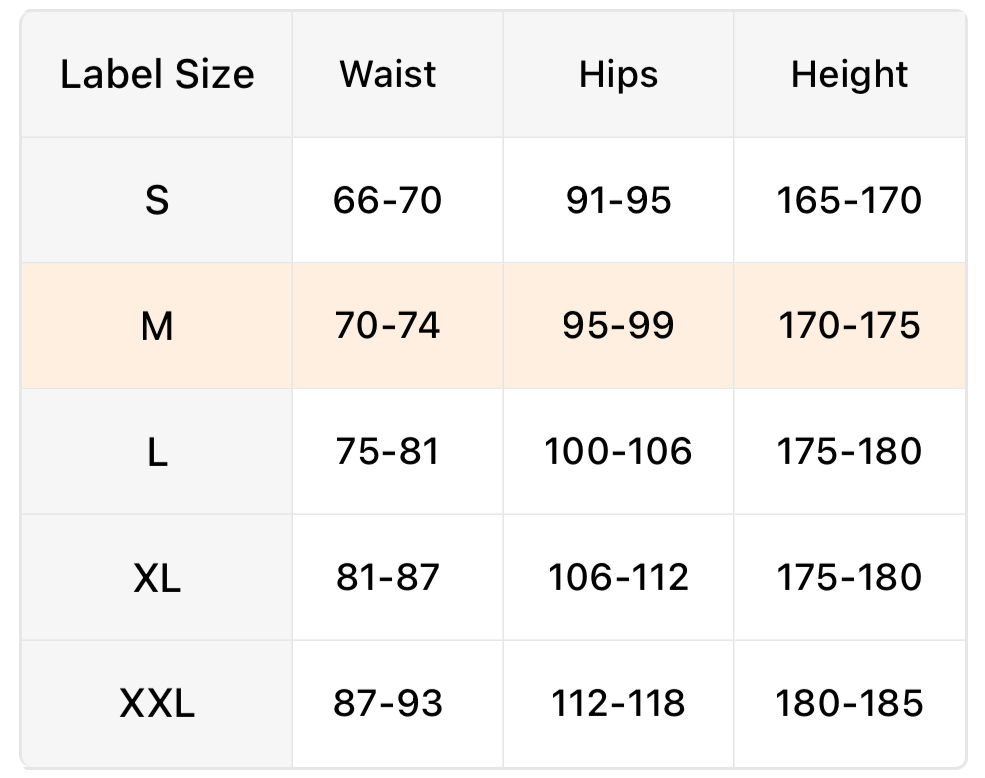Click the waist value 81-87
This screenshot has height=778, width=985.
click(388, 578)
